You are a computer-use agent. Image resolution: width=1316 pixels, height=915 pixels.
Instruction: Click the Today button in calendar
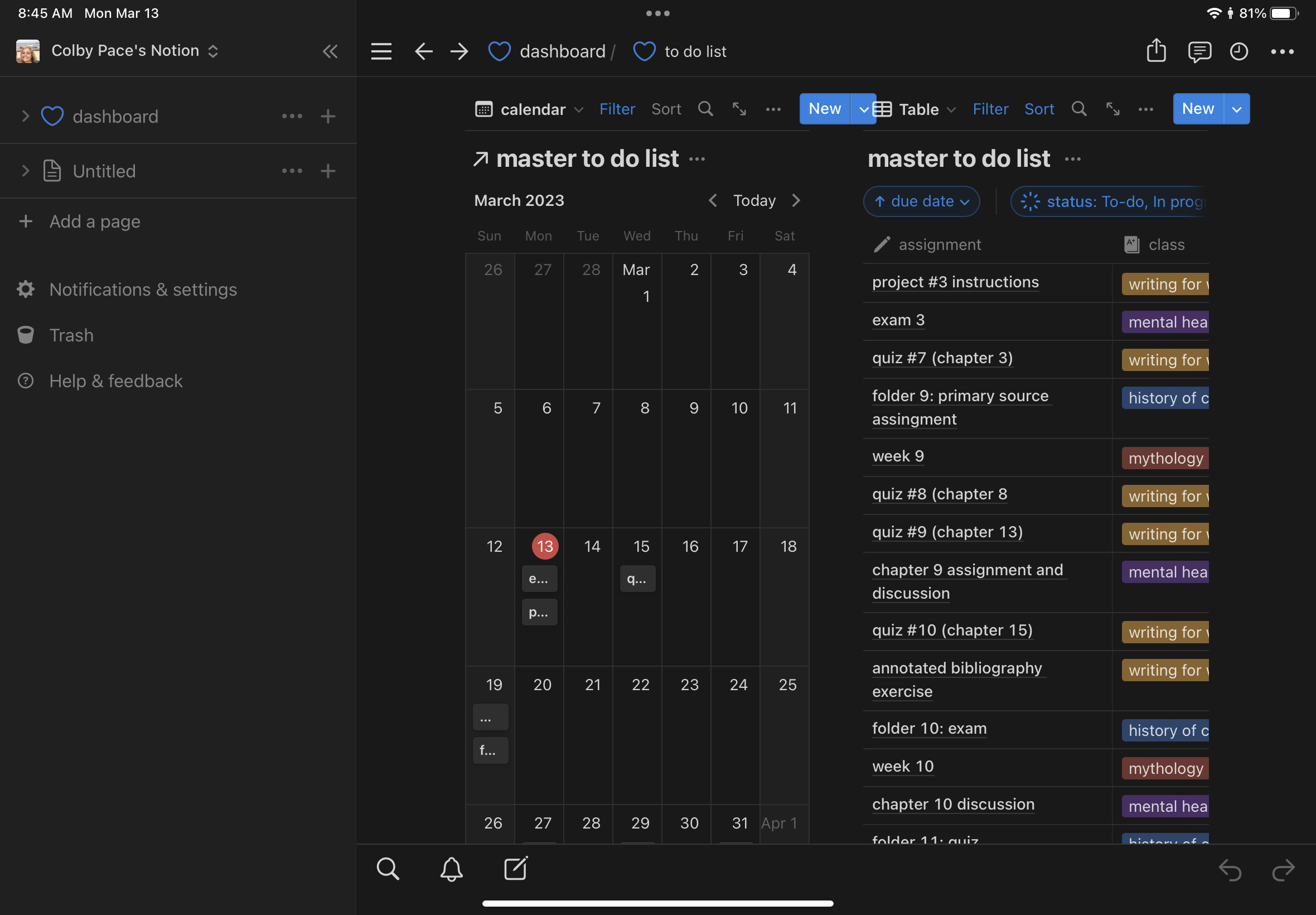[754, 201]
